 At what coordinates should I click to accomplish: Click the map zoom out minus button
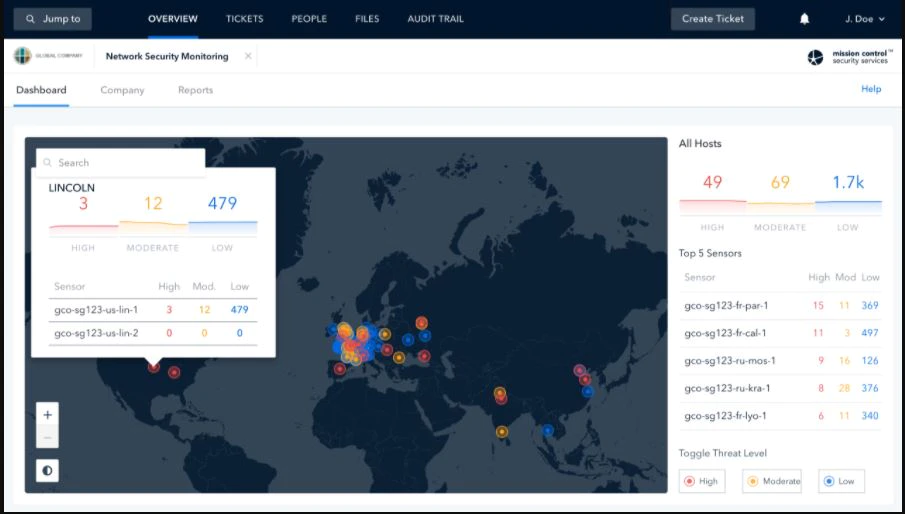pos(47,437)
